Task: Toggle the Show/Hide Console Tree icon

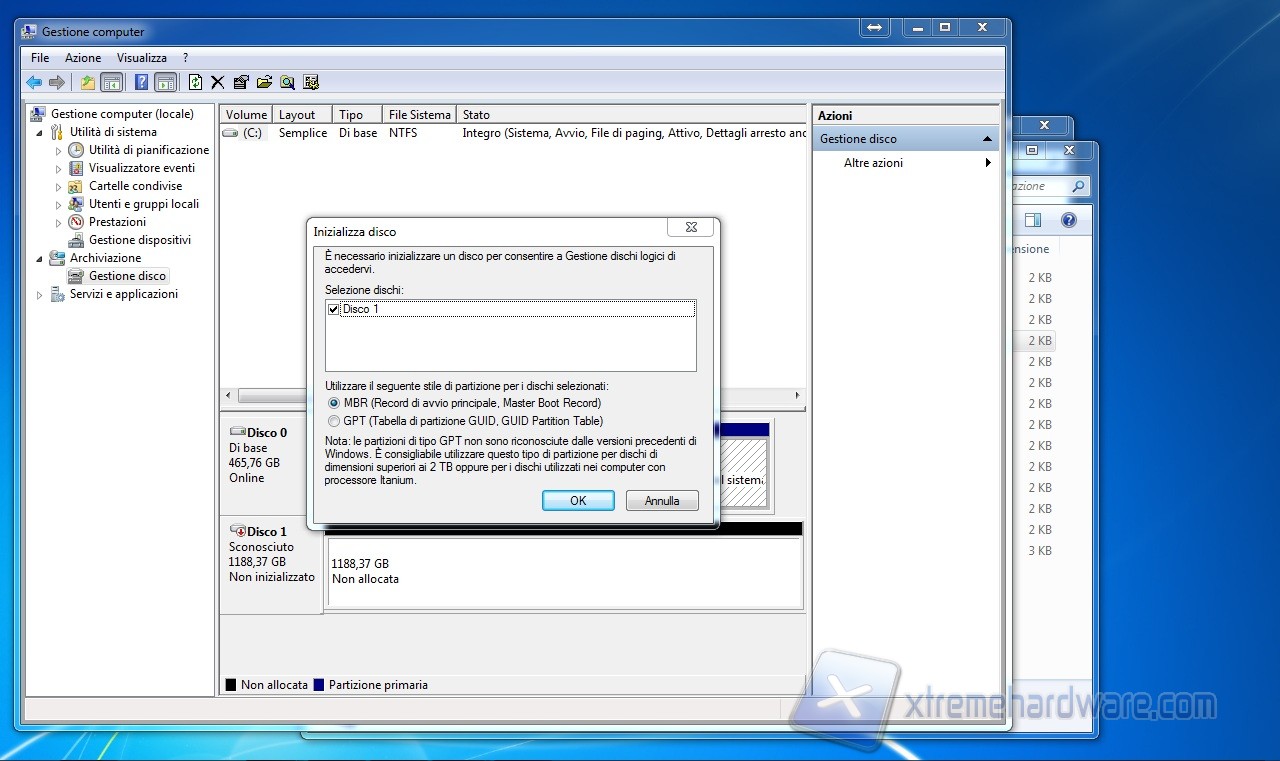Action: click(x=112, y=83)
